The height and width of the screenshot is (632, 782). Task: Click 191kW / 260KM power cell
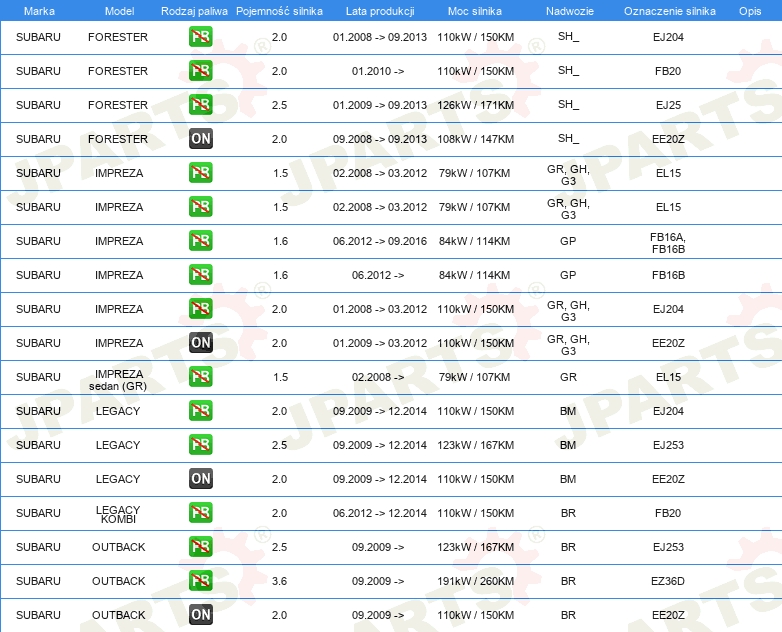475,581
